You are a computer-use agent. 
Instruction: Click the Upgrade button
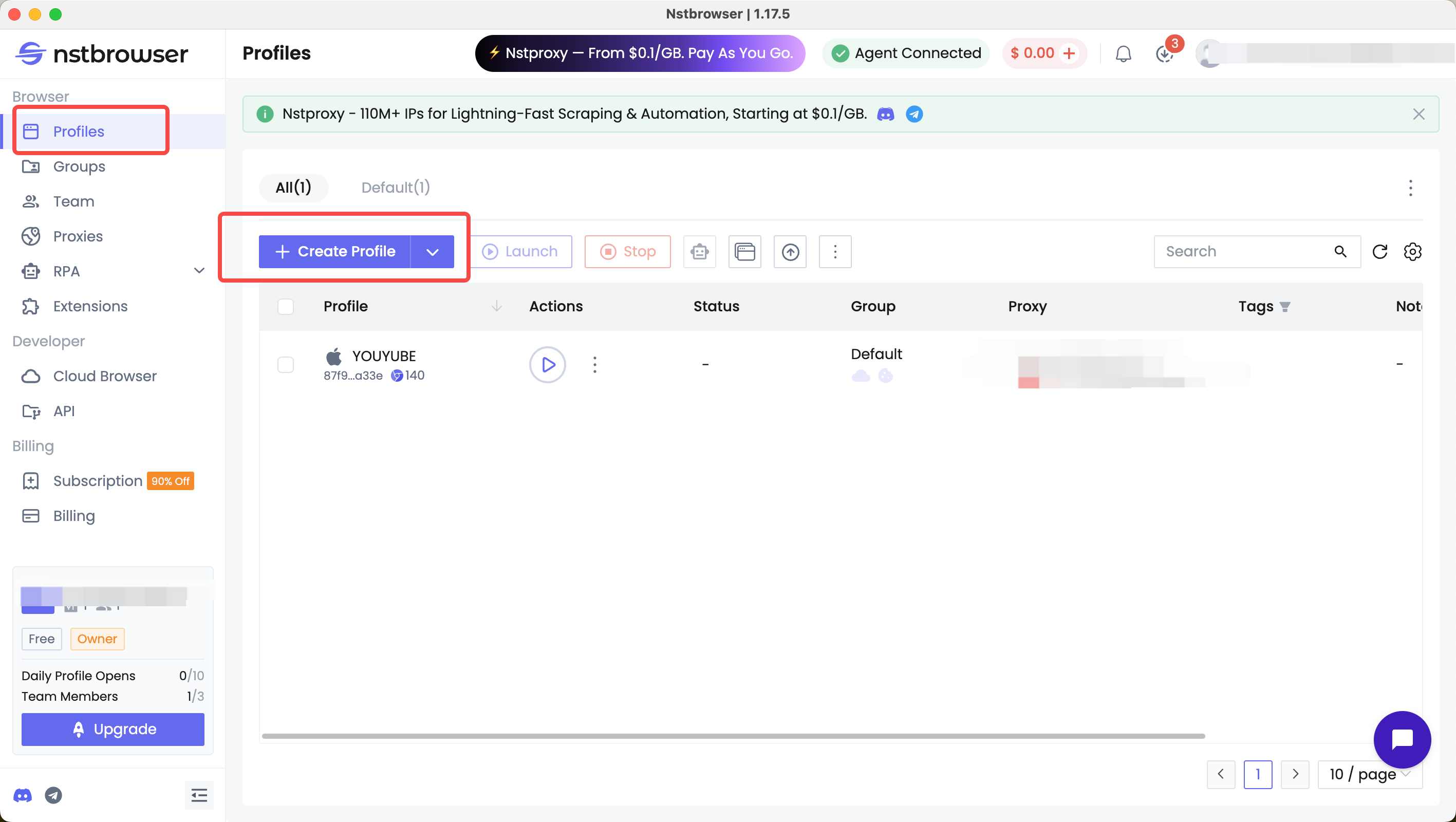113,730
